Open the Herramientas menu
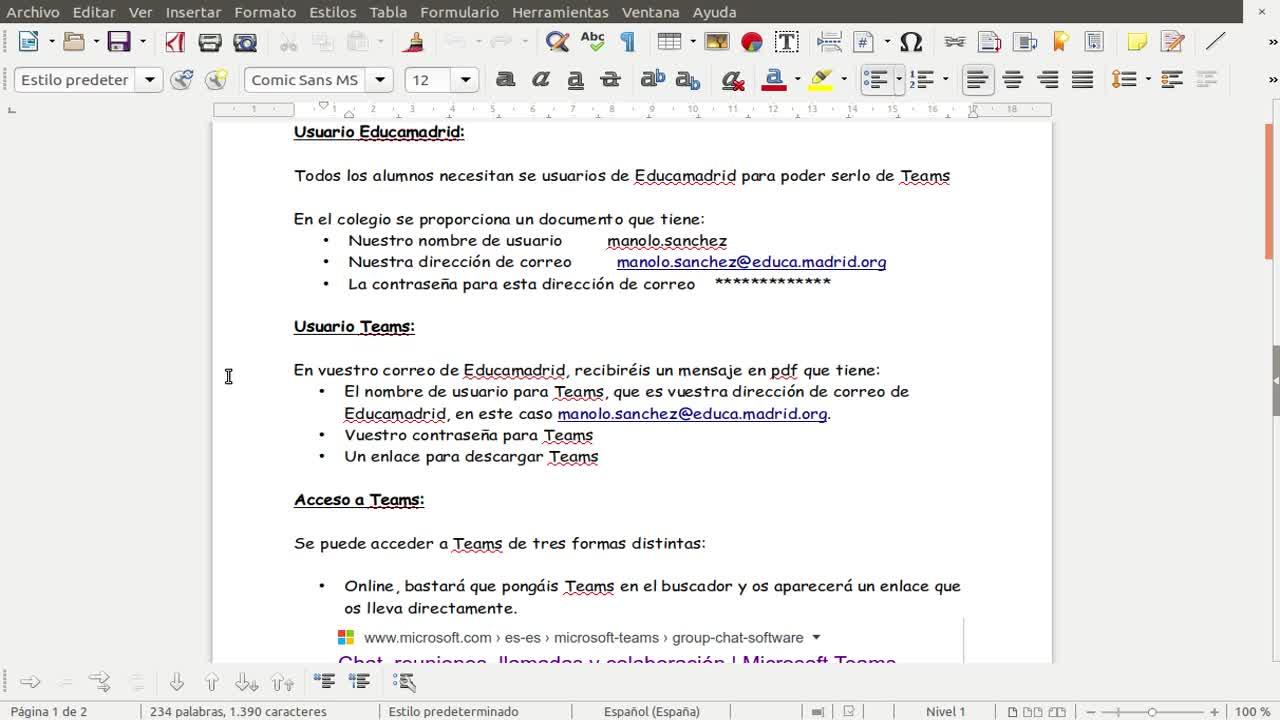Screen dimensions: 1280x720 [x=560, y=12]
